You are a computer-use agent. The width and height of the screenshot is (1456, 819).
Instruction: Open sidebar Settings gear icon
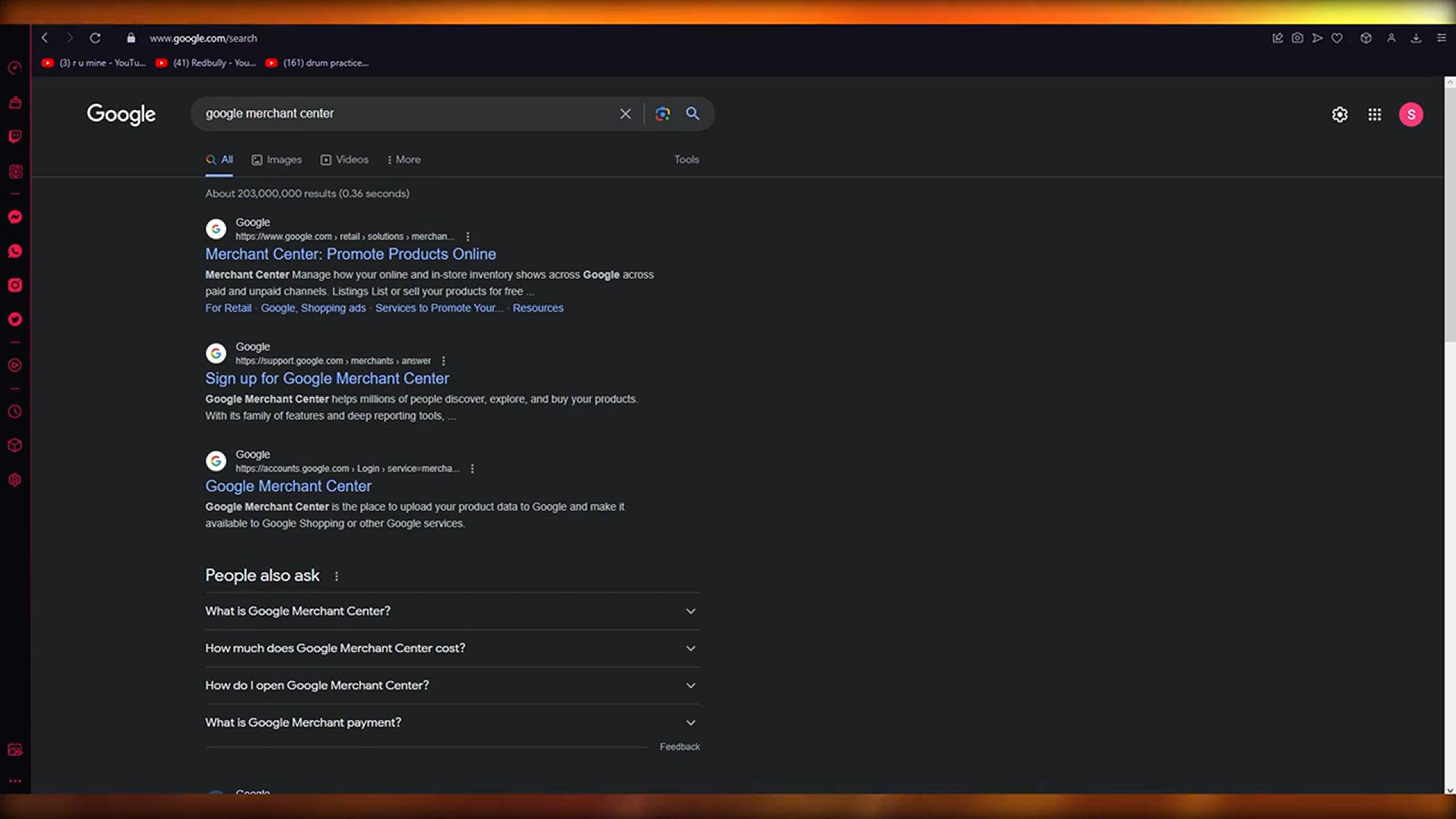click(x=14, y=480)
